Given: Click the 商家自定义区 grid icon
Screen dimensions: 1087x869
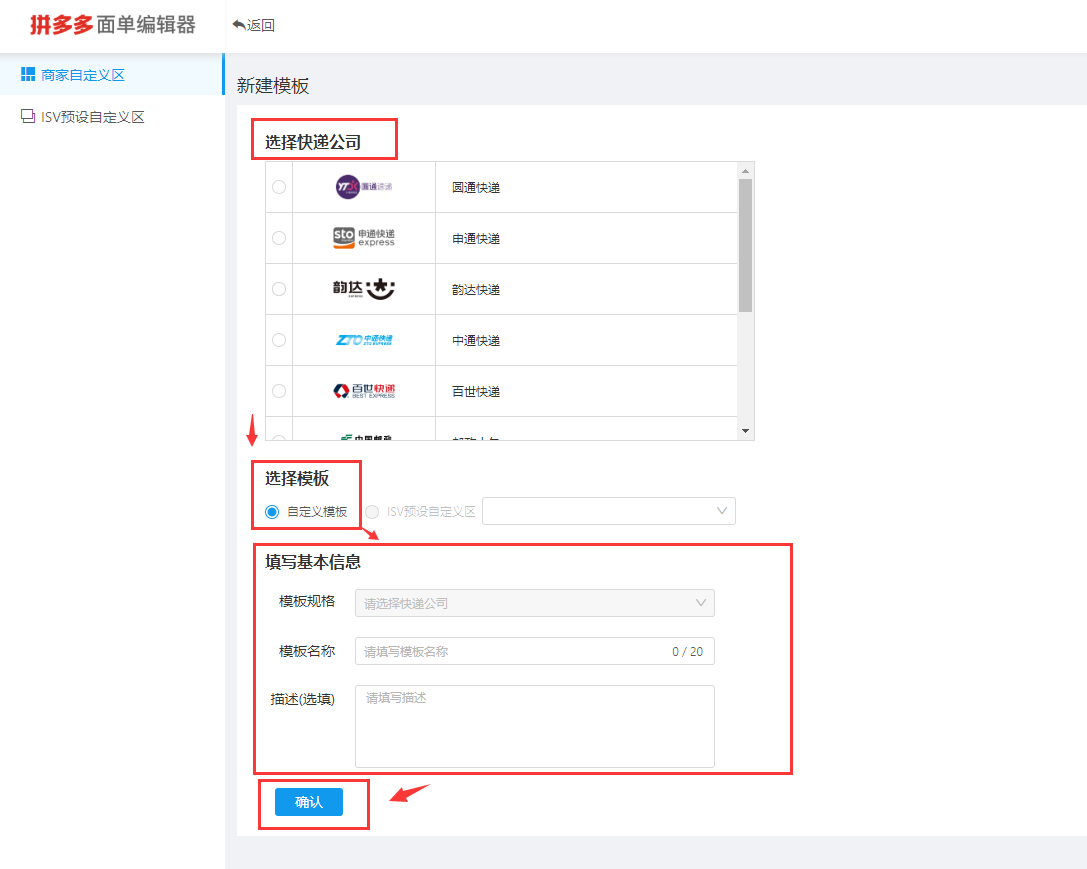Looking at the screenshot, I should [x=28, y=74].
